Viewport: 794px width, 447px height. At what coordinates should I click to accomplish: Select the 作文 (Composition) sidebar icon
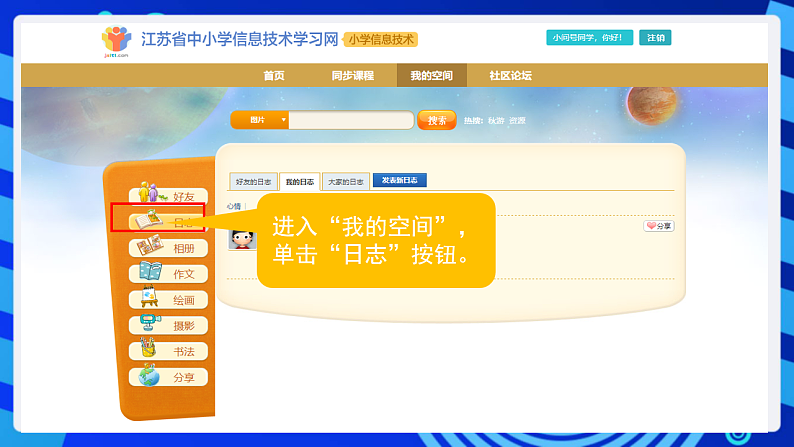[150, 272]
